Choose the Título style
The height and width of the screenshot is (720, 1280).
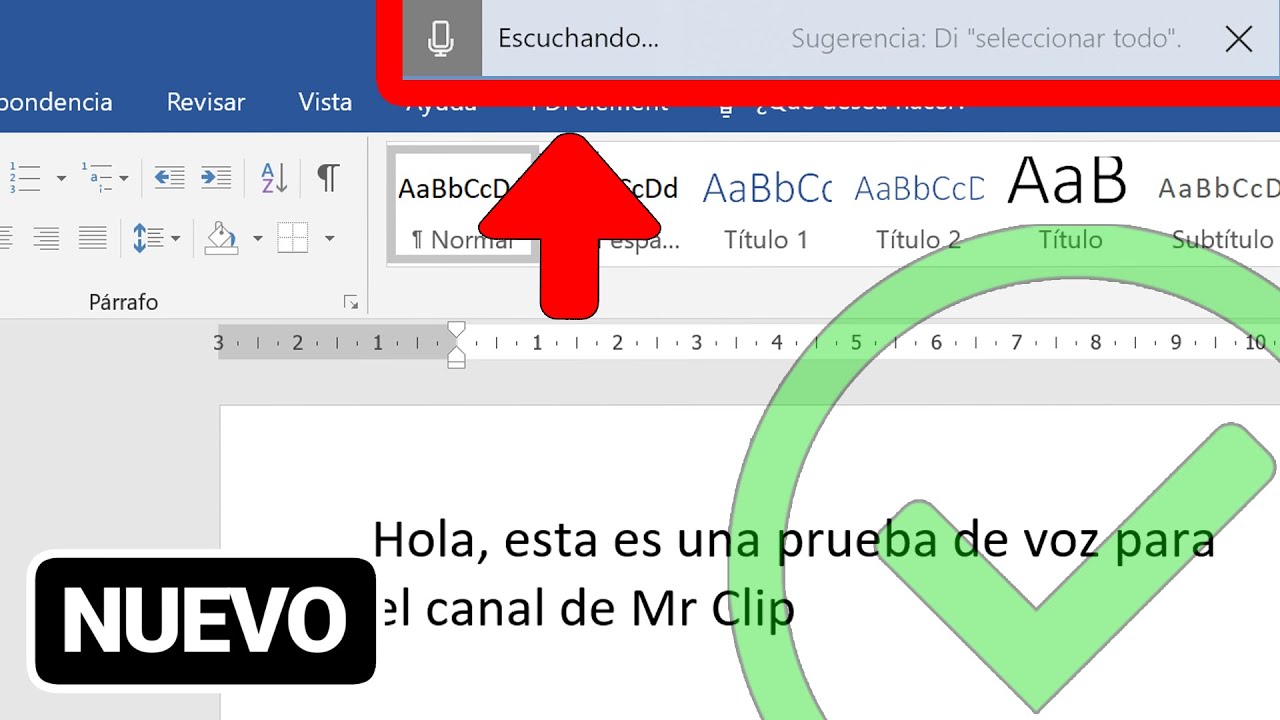click(1069, 207)
